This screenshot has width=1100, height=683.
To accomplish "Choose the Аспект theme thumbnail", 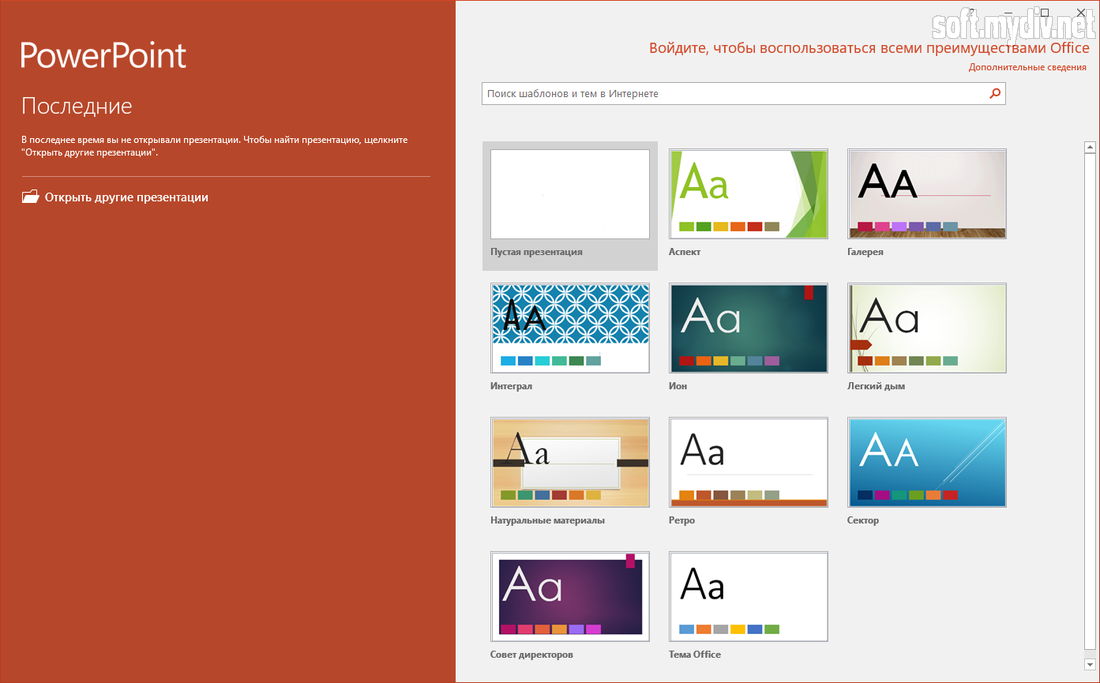I will pos(748,194).
